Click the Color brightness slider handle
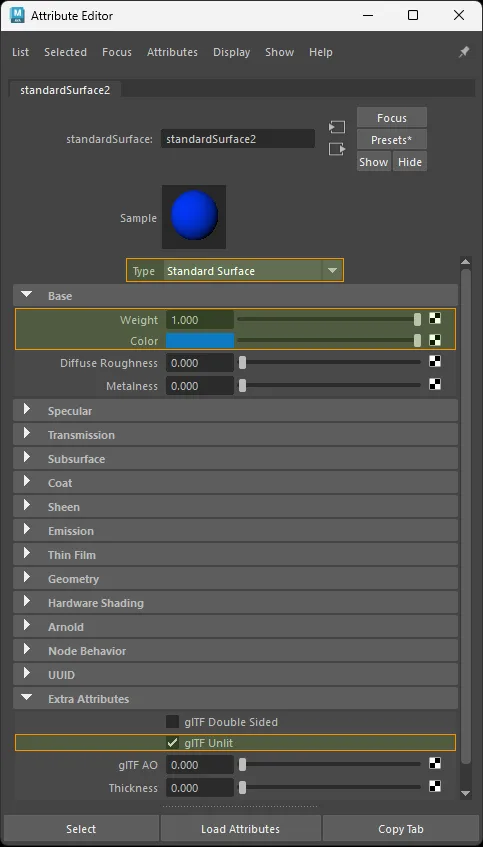This screenshot has height=847, width=483. [x=417, y=340]
